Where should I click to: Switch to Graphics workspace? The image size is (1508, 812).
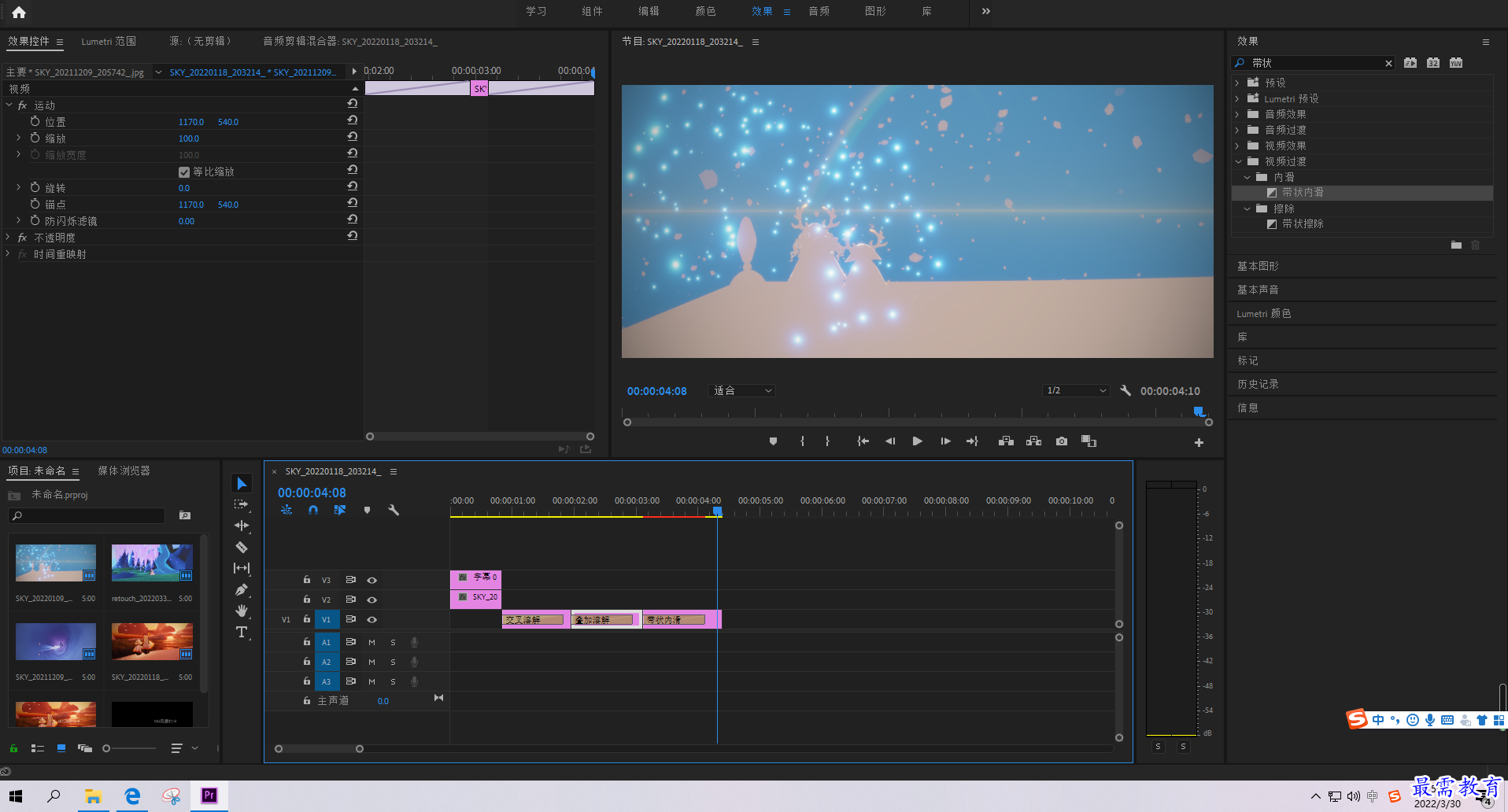click(x=875, y=11)
